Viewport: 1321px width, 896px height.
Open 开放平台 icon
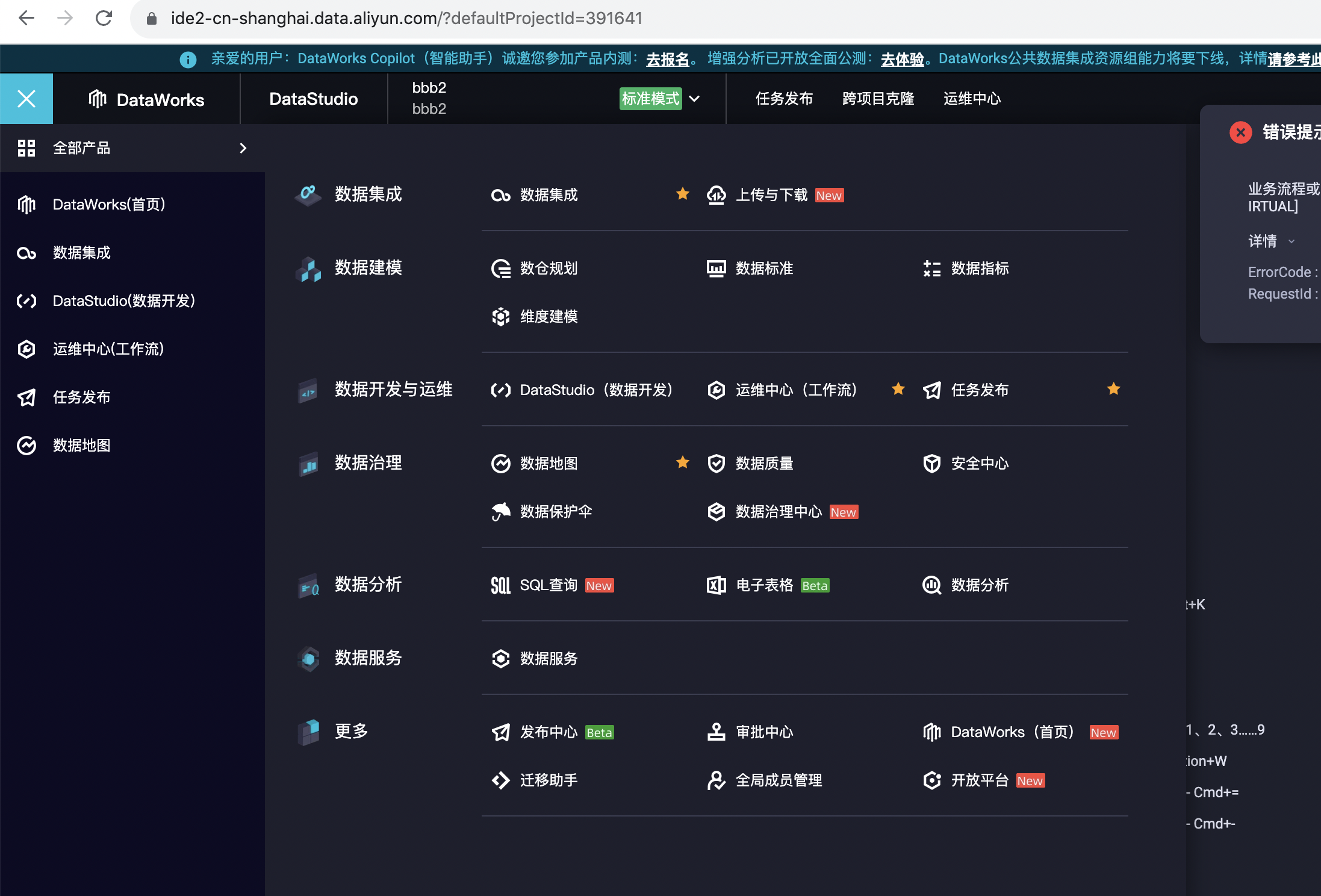pos(931,780)
